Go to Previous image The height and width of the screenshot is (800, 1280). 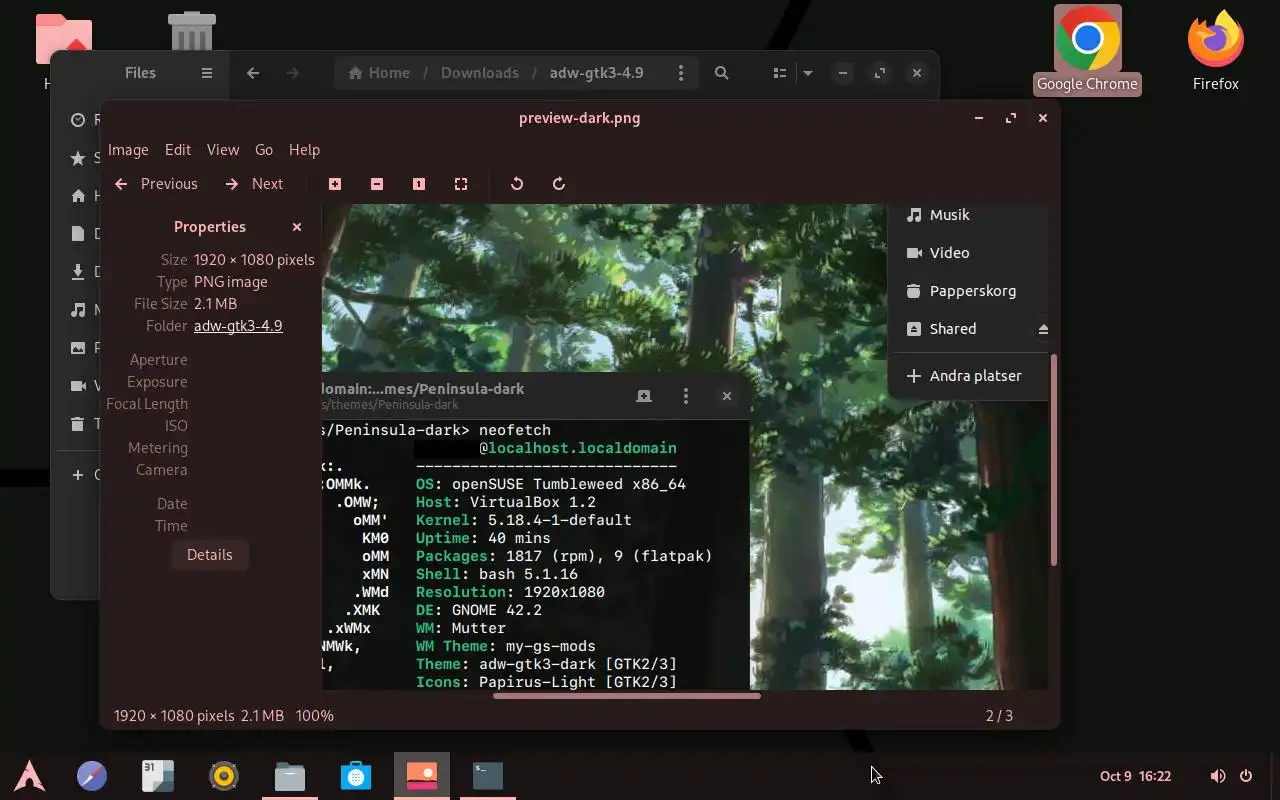(156, 184)
